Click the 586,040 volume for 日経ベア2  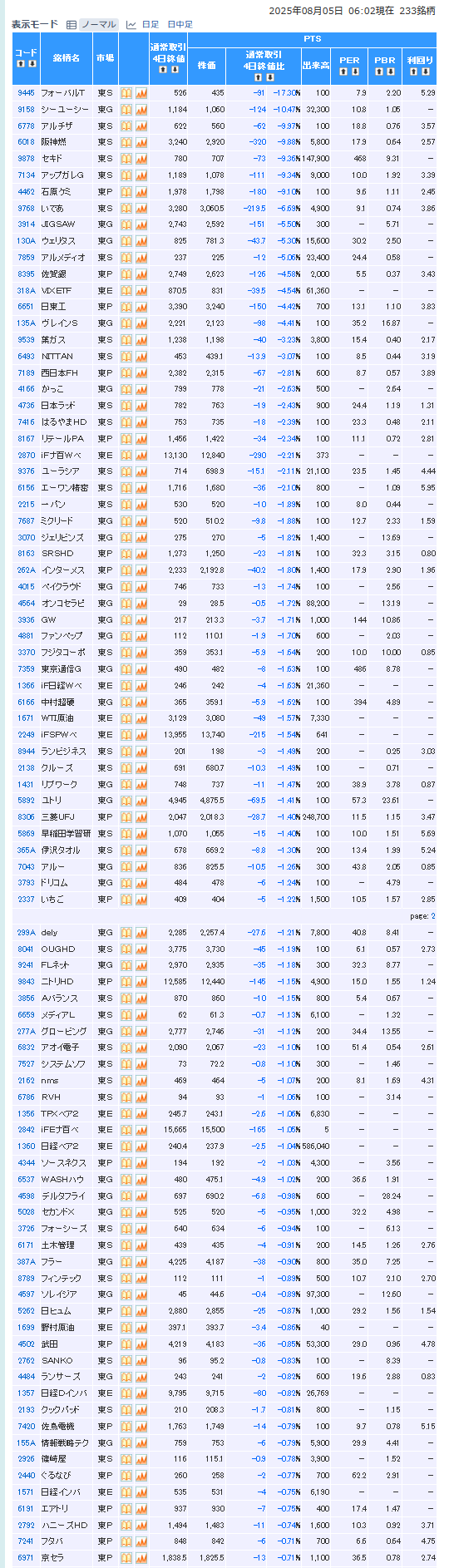click(315, 1146)
